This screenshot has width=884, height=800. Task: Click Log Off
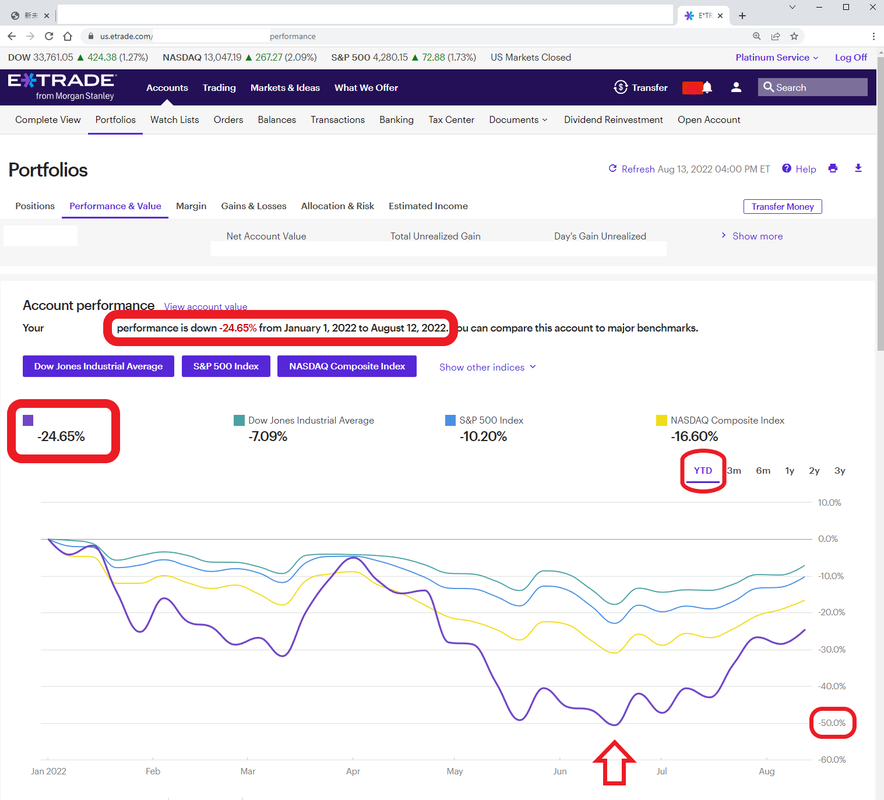click(851, 58)
